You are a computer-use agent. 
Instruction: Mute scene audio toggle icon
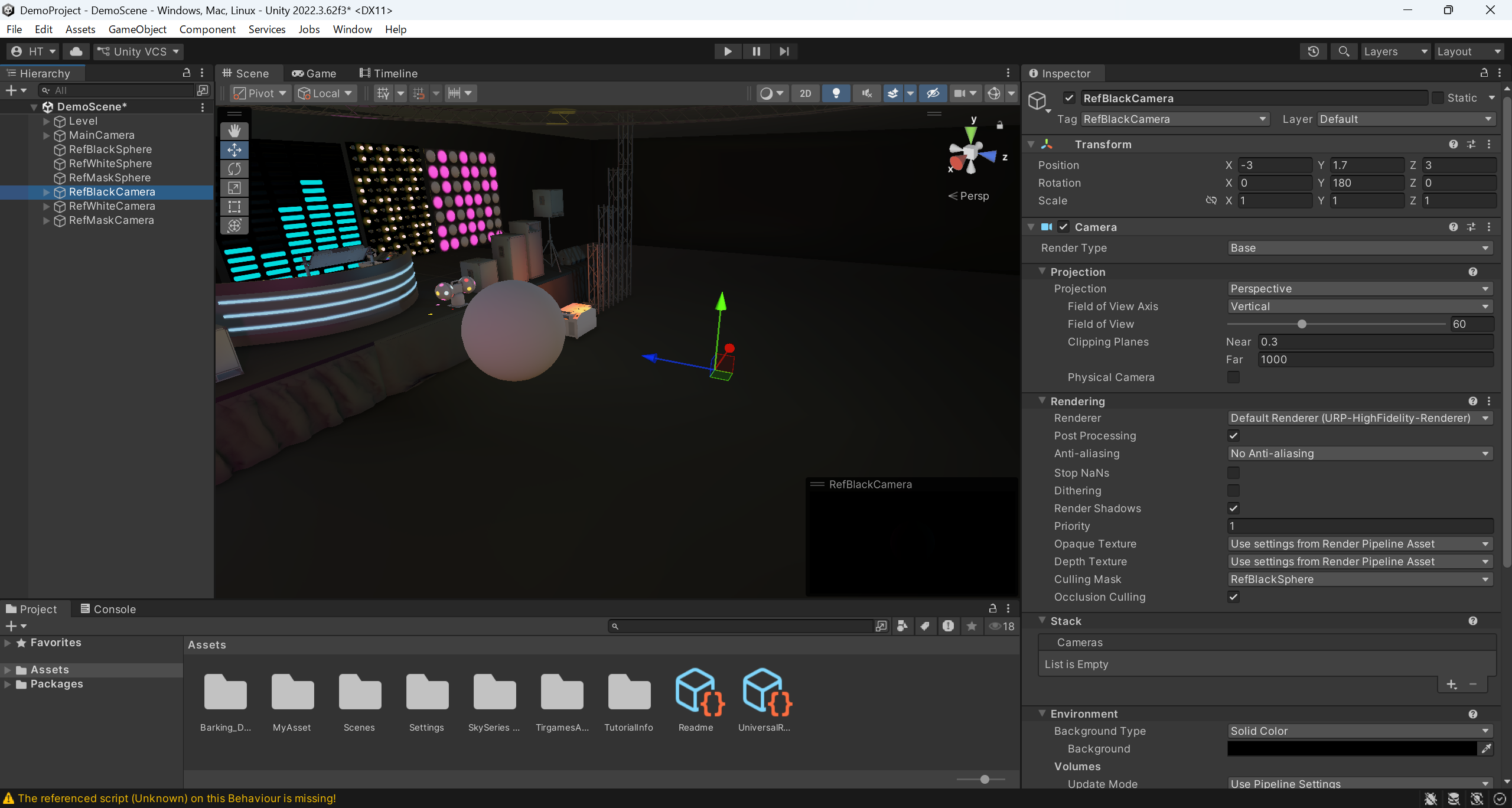pyautogui.click(x=866, y=93)
